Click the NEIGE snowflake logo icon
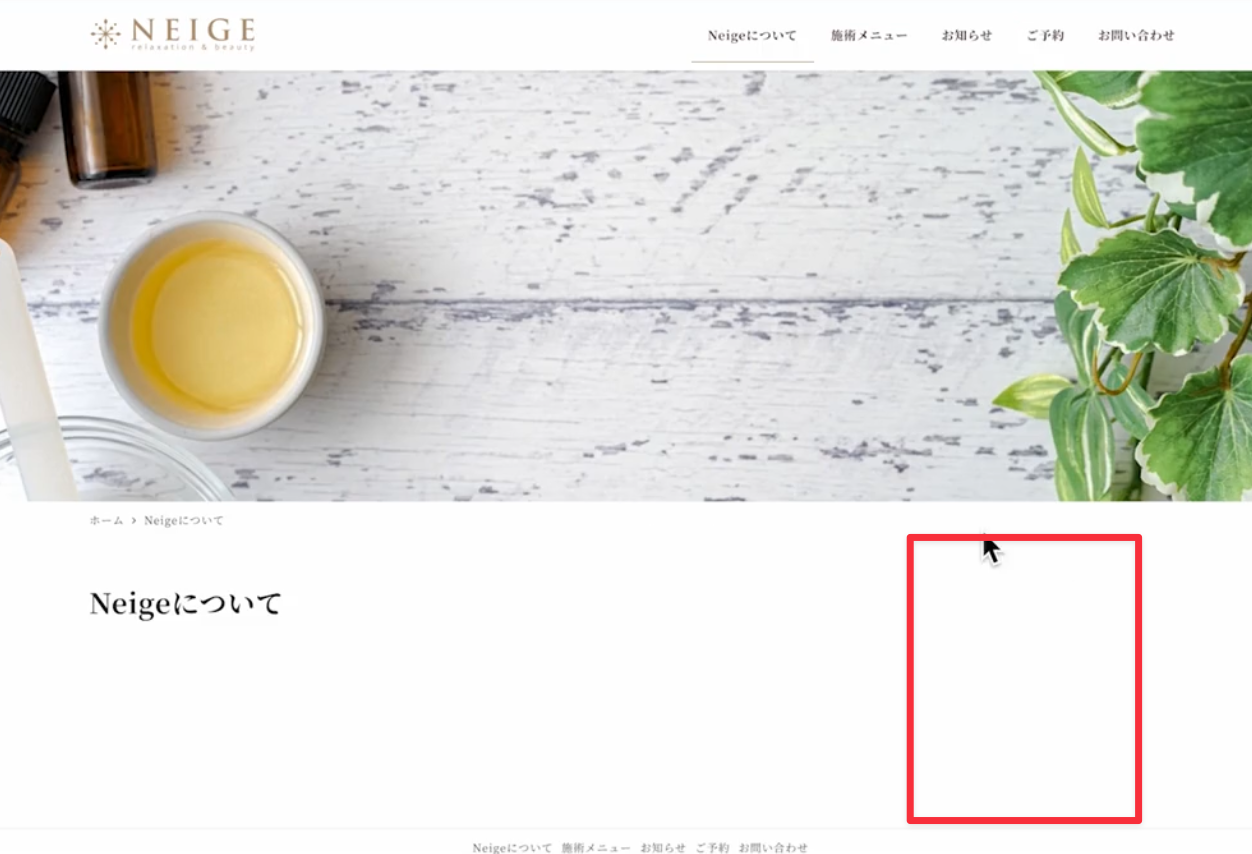This screenshot has height=854, width=1252. [x=105, y=34]
